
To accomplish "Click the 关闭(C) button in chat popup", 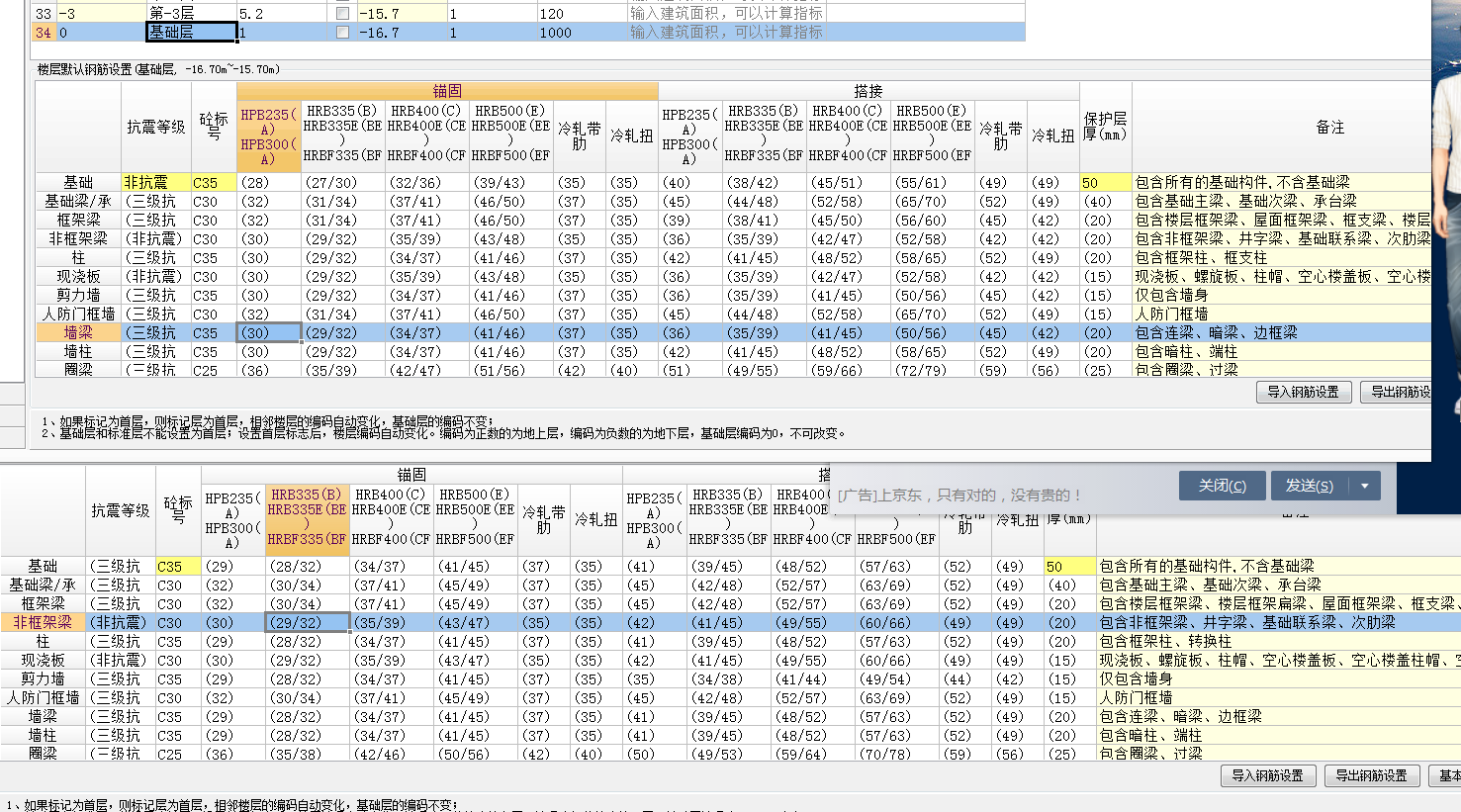I will coord(1222,486).
